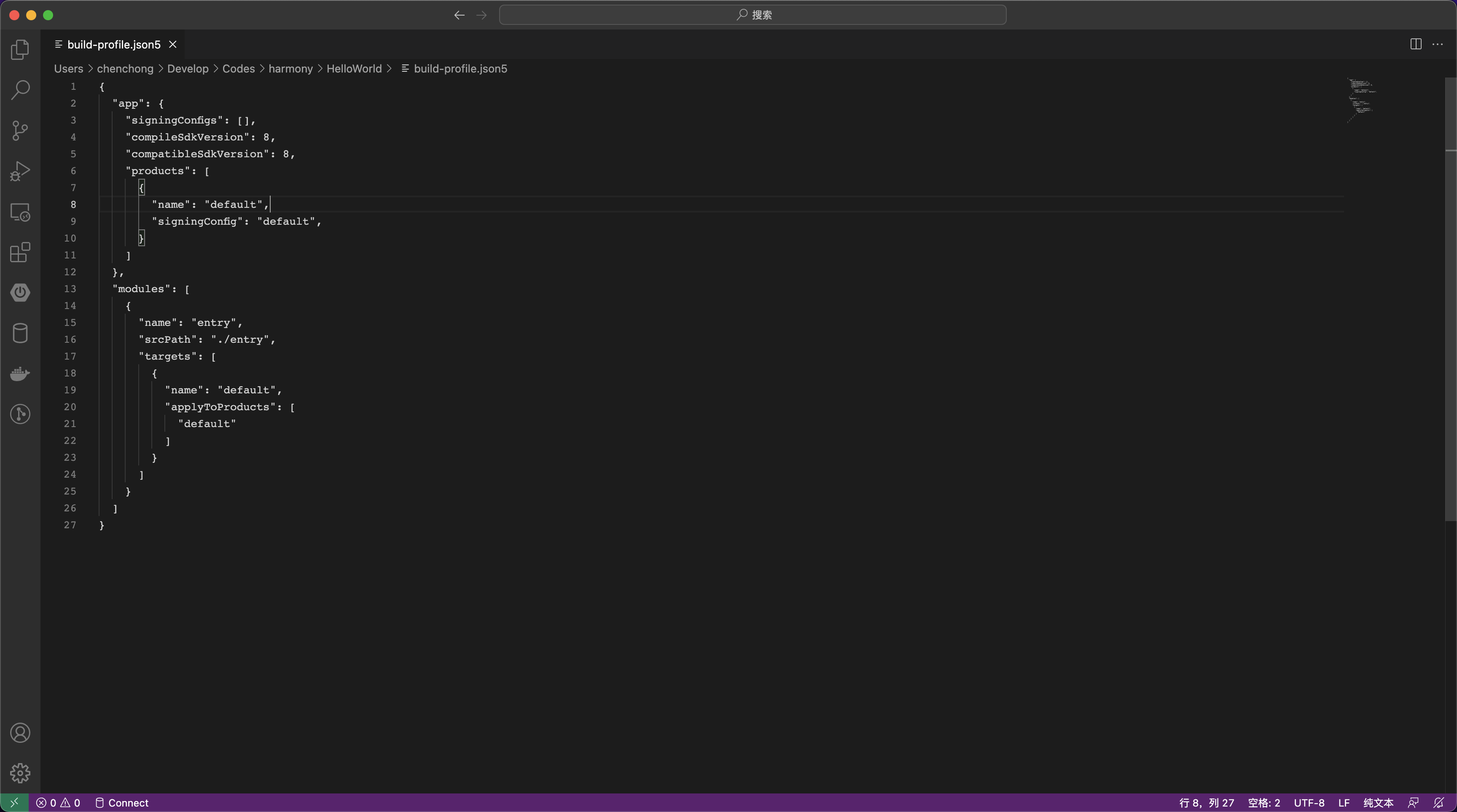Open the Explorer view in the activity bar
The width and height of the screenshot is (1457, 812).
pos(20,49)
